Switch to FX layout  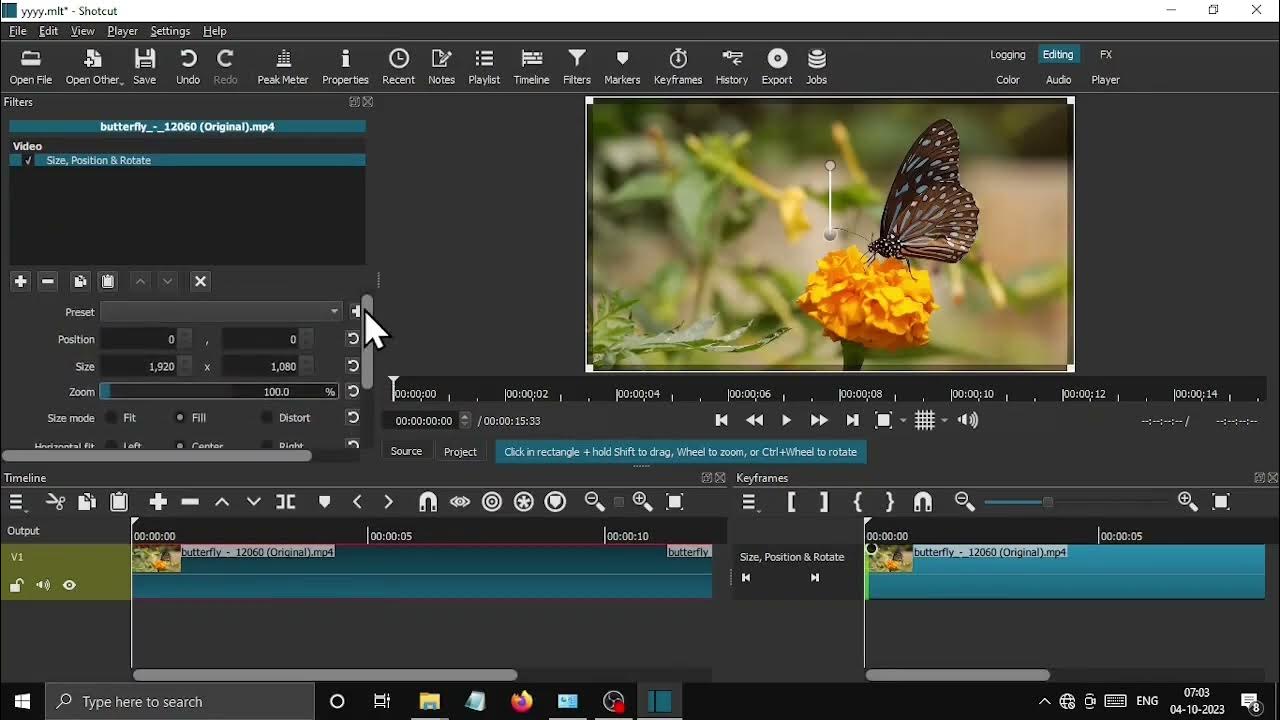click(x=1106, y=55)
